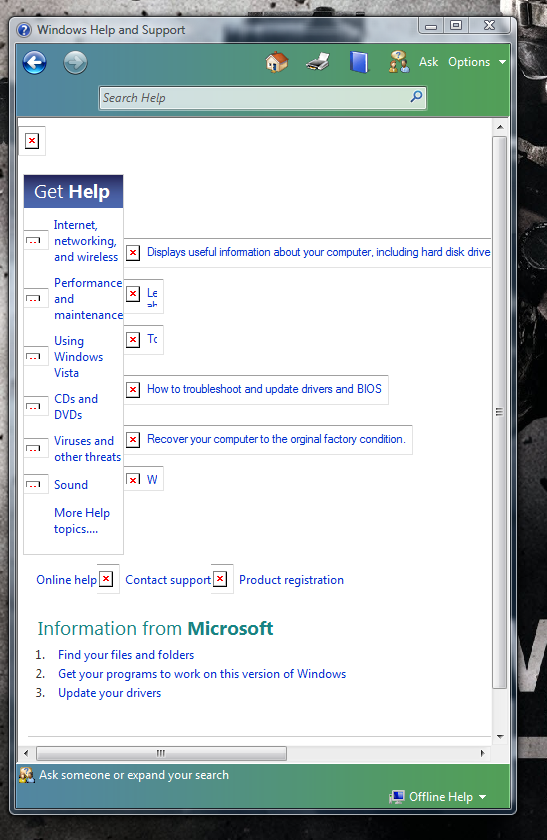Click the greyed Forward arrow button
This screenshot has height=840, width=547.
pos(75,63)
